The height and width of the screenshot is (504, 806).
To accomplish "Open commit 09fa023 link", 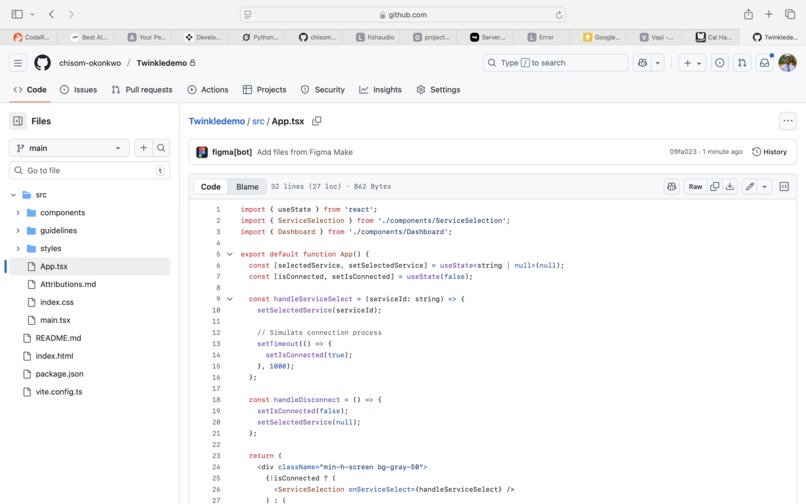I will (683, 152).
